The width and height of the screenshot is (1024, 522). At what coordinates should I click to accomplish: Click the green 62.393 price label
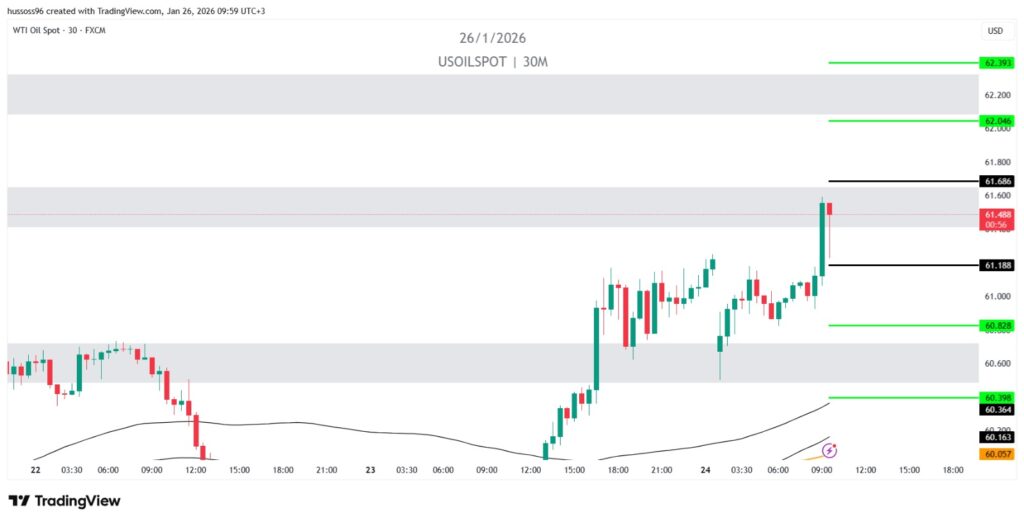pos(997,62)
